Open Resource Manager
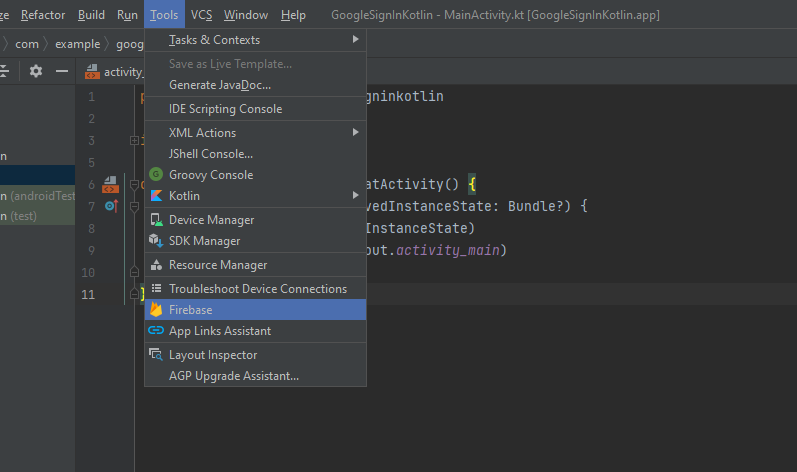Screen dimensions: 797x472 [x=255, y=265]
